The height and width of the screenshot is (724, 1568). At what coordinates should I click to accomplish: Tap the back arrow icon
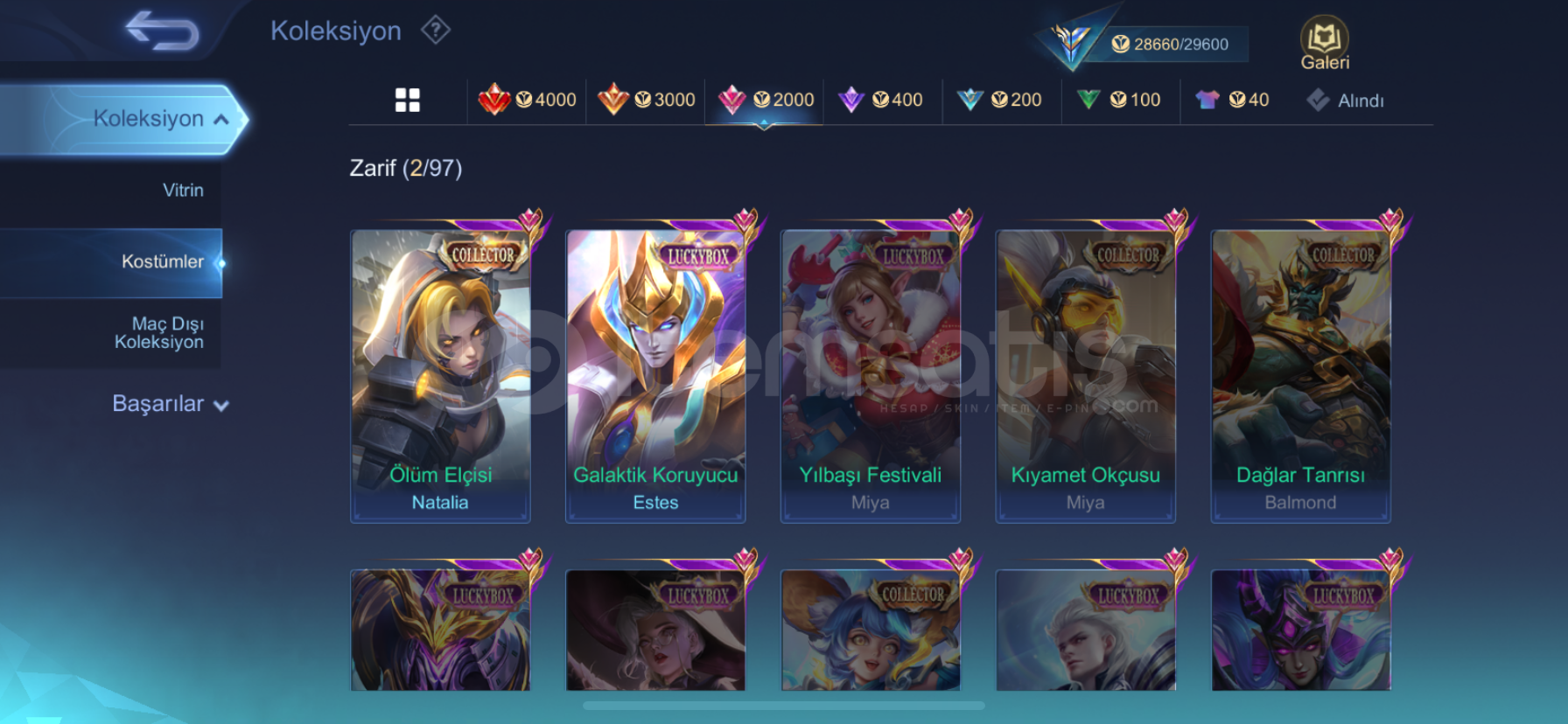coord(163,31)
